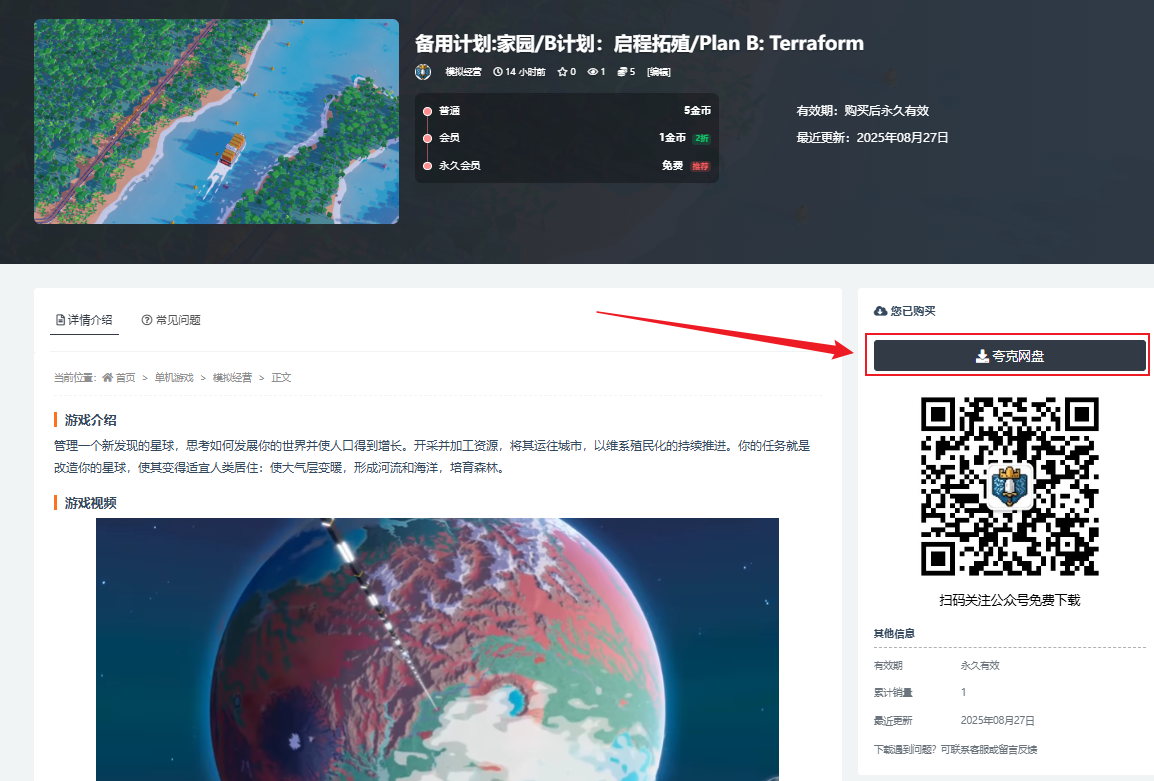Click the eye views icon
This screenshot has width=1154, height=781.
click(x=593, y=72)
